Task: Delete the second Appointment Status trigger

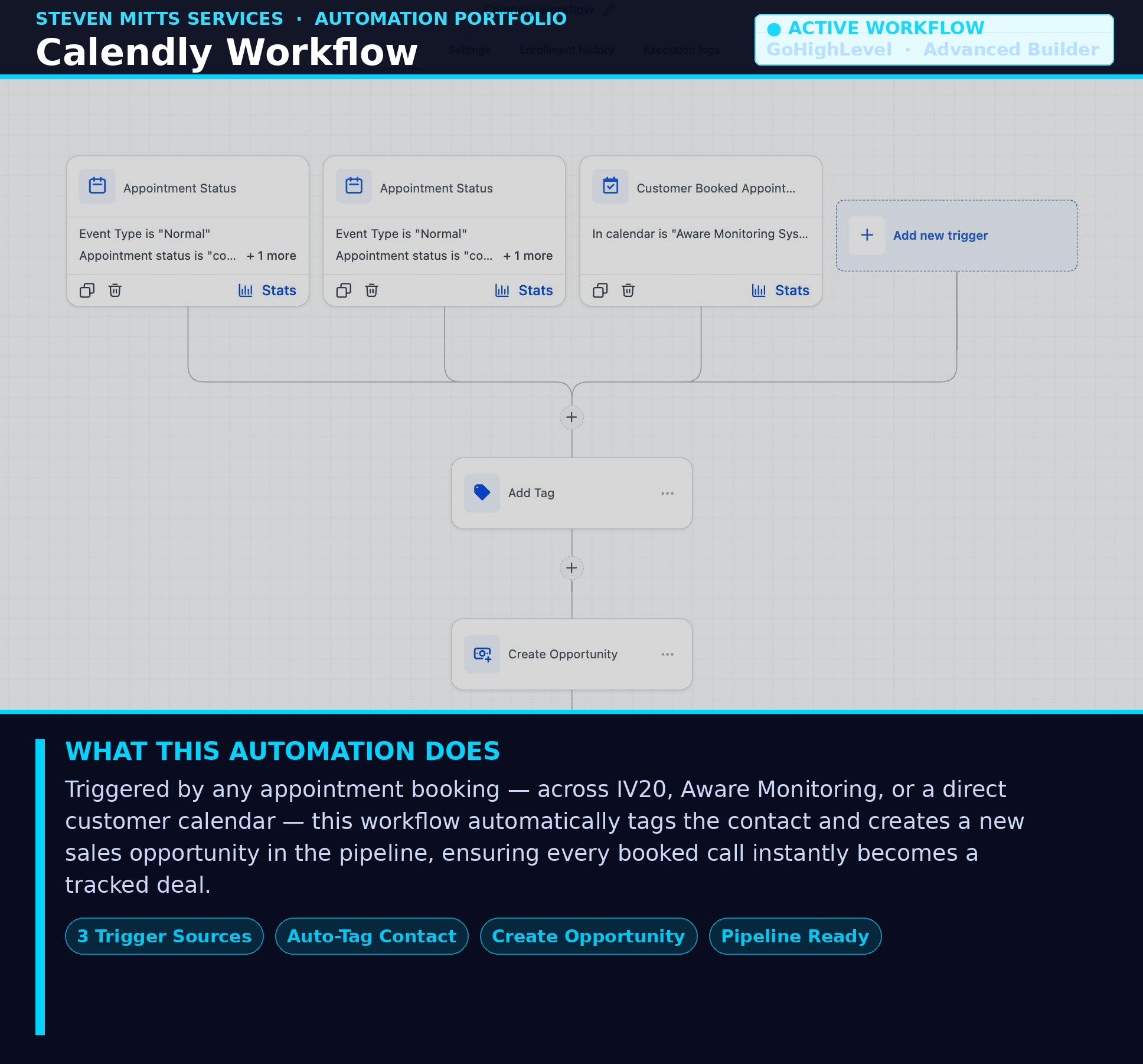Action: pos(372,291)
